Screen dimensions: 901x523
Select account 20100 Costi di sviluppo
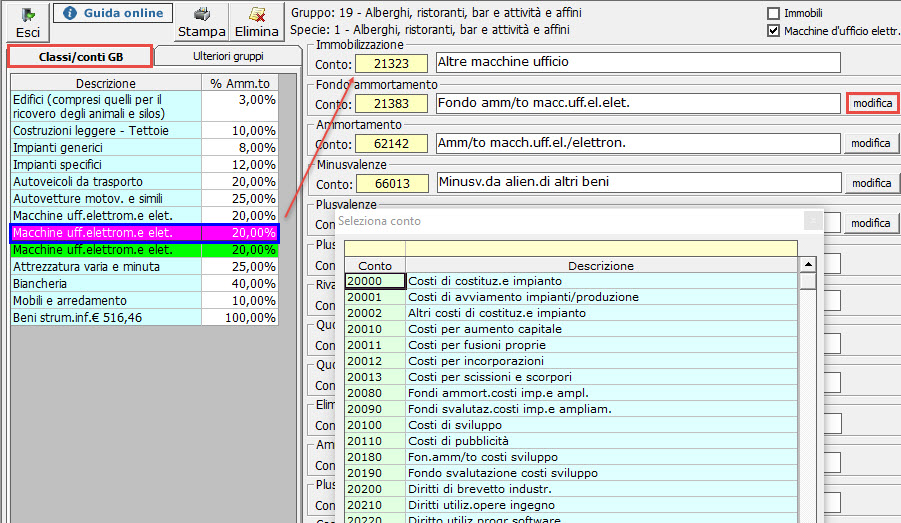point(571,425)
